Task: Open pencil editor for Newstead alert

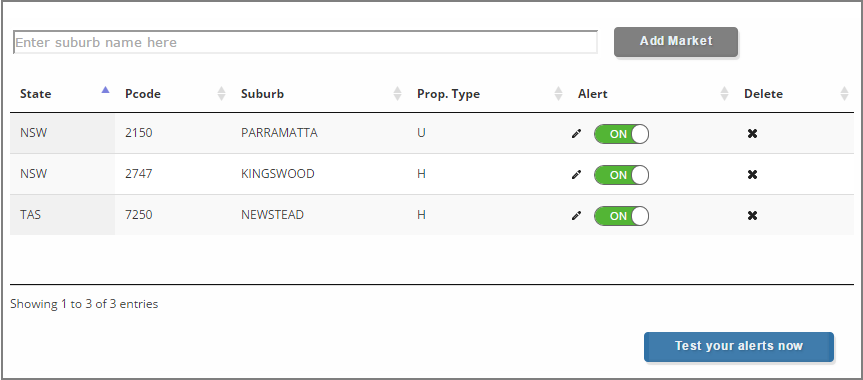Action: click(576, 215)
